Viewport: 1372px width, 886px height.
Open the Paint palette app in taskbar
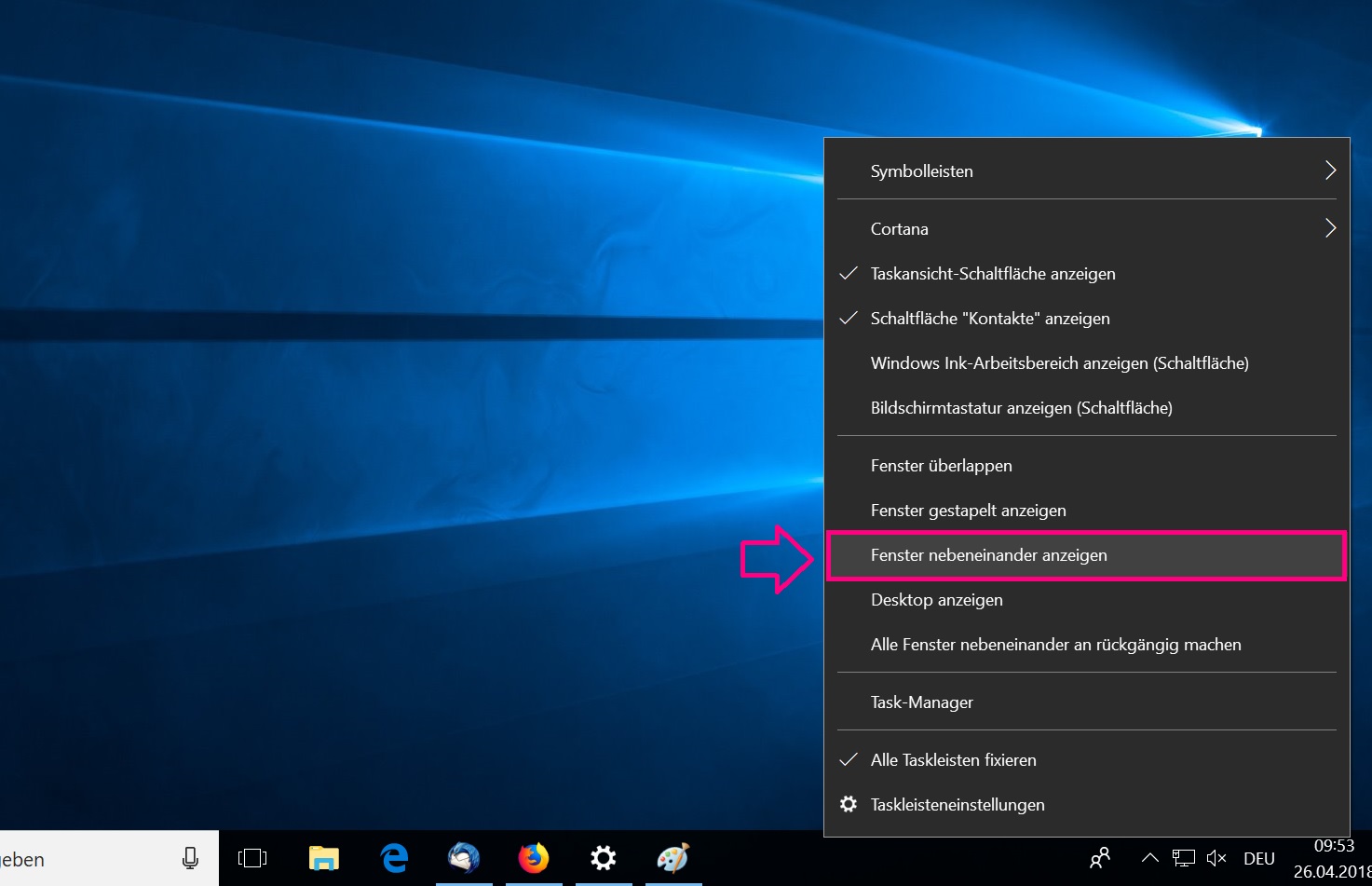(672, 858)
